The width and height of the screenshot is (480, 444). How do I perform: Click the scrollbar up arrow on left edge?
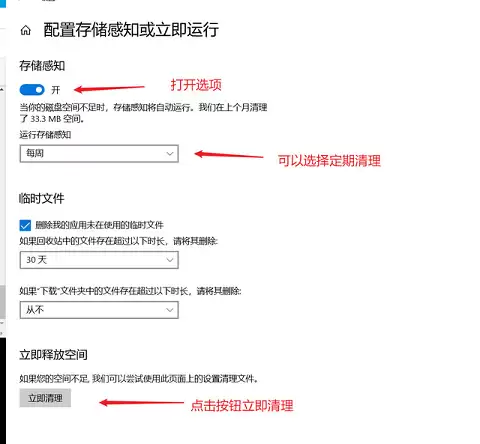coord(2,89)
